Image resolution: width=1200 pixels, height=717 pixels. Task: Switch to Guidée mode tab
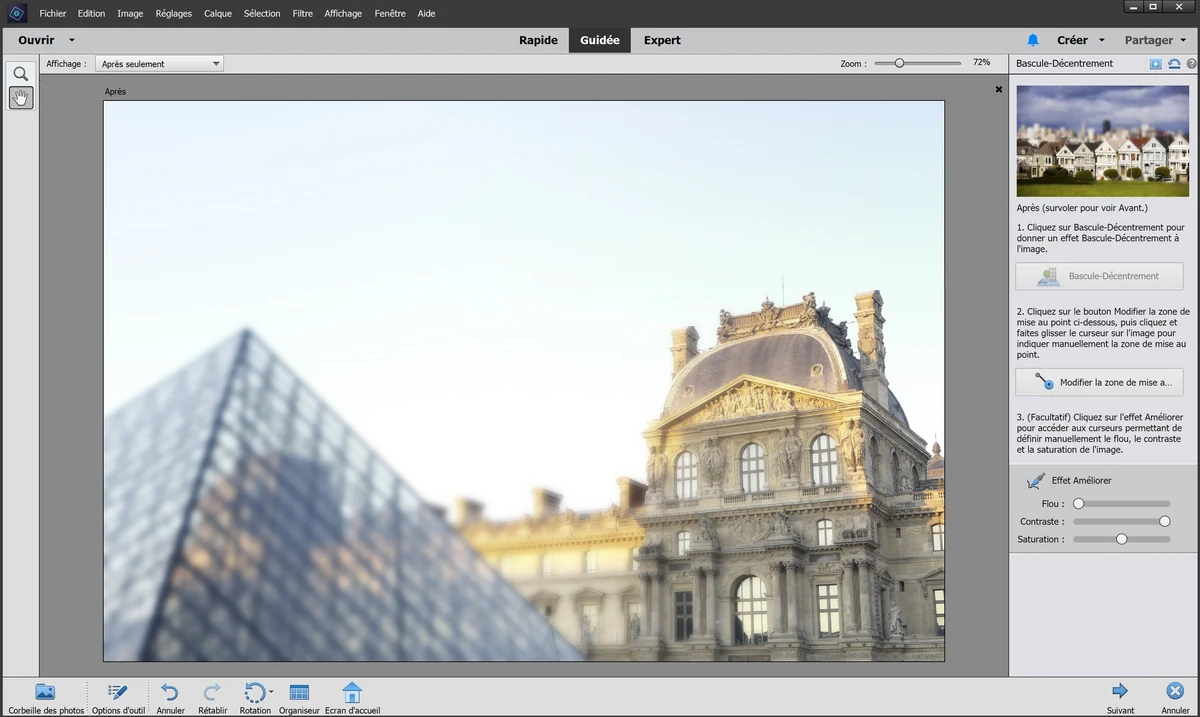[600, 41]
